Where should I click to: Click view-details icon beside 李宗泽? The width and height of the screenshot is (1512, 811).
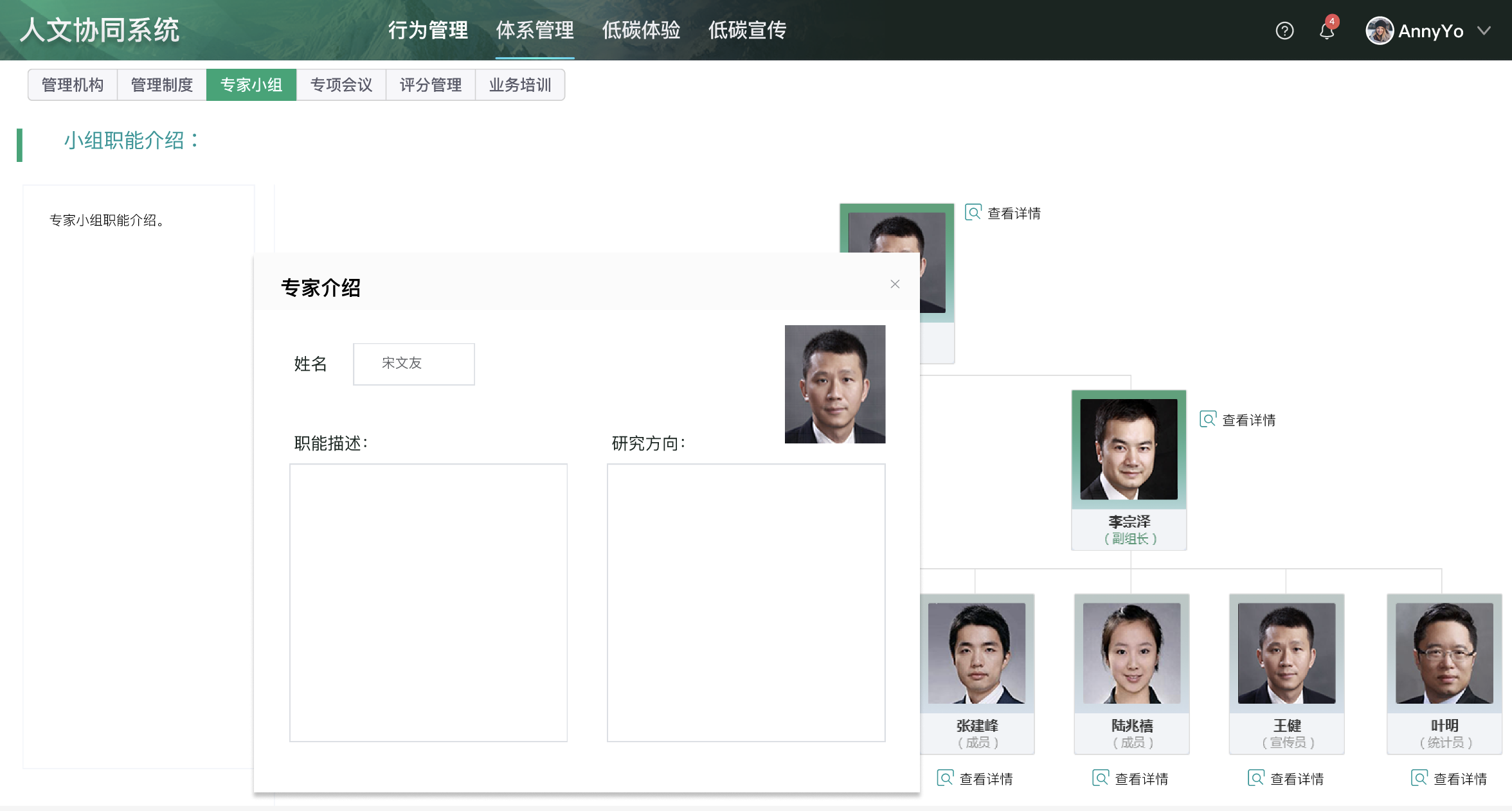[x=1207, y=420]
